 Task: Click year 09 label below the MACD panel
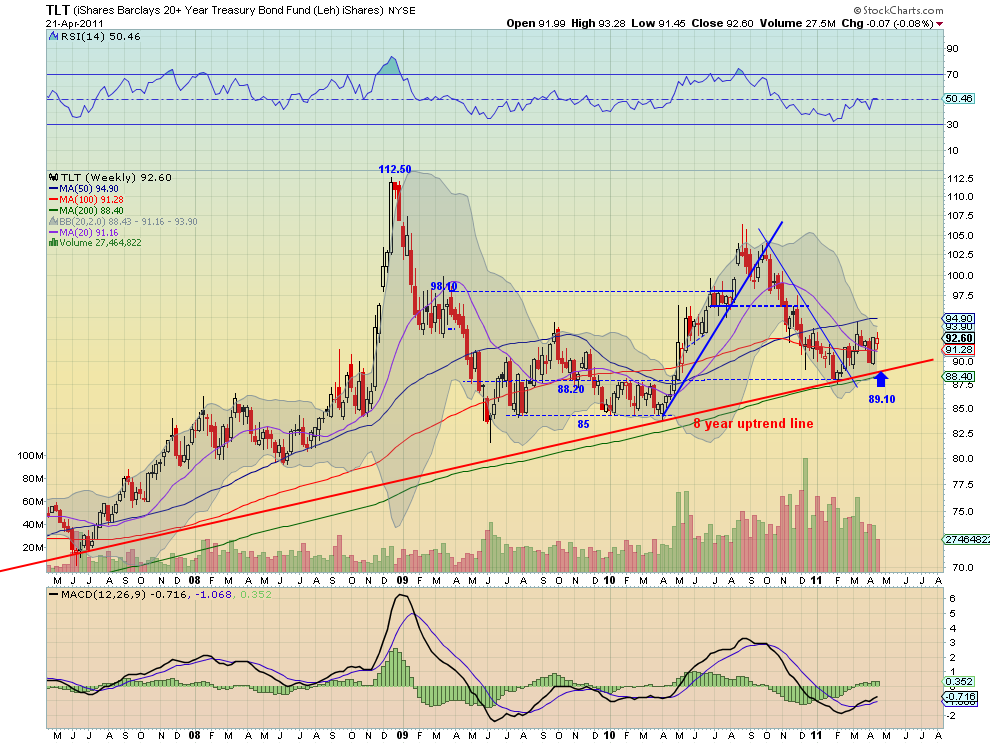coord(402,736)
